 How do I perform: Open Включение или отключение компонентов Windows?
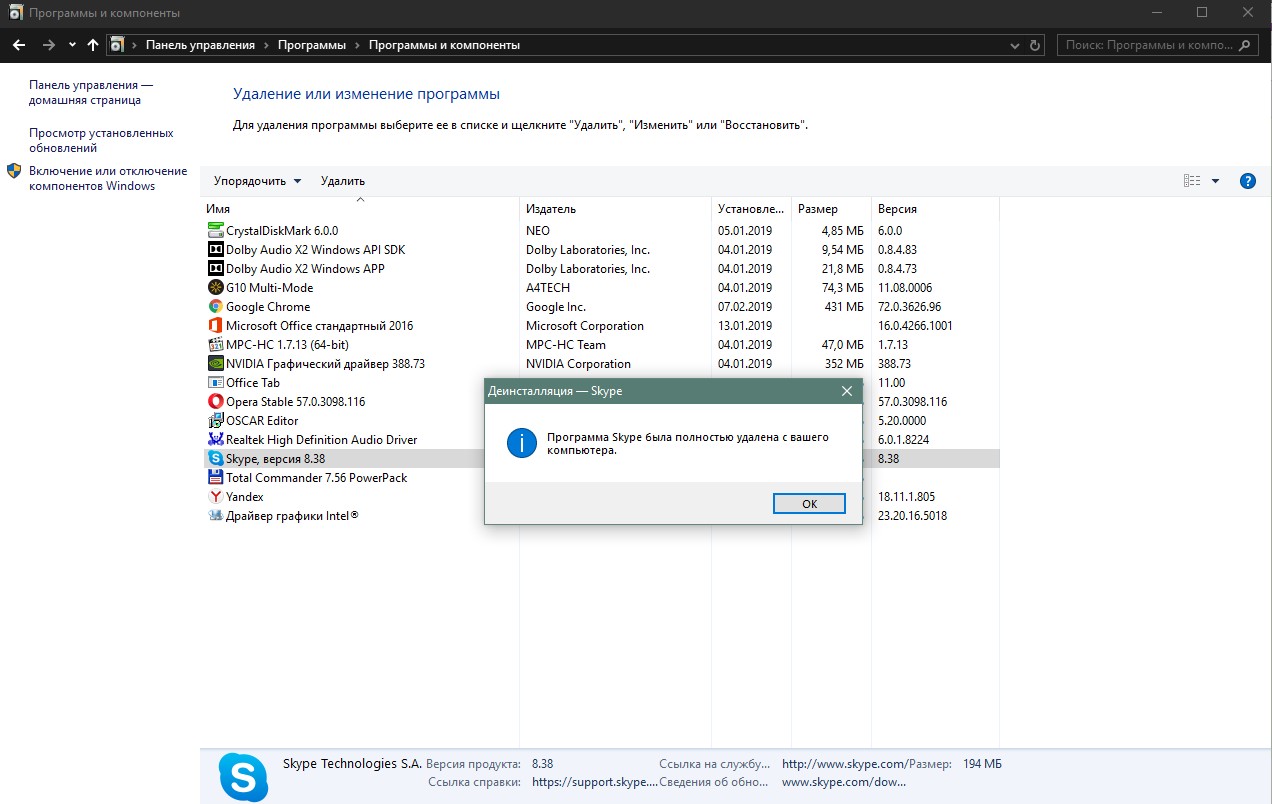(x=108, y=178)
